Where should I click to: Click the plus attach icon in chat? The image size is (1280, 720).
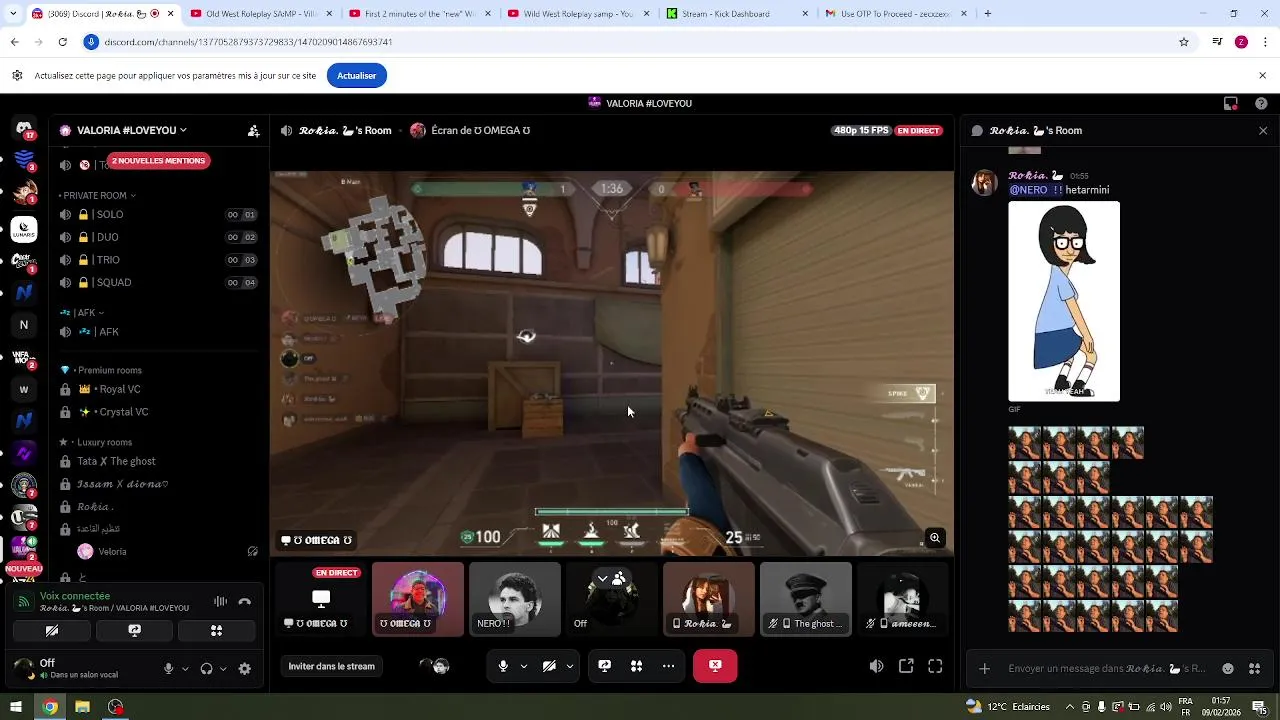point(985,669)
